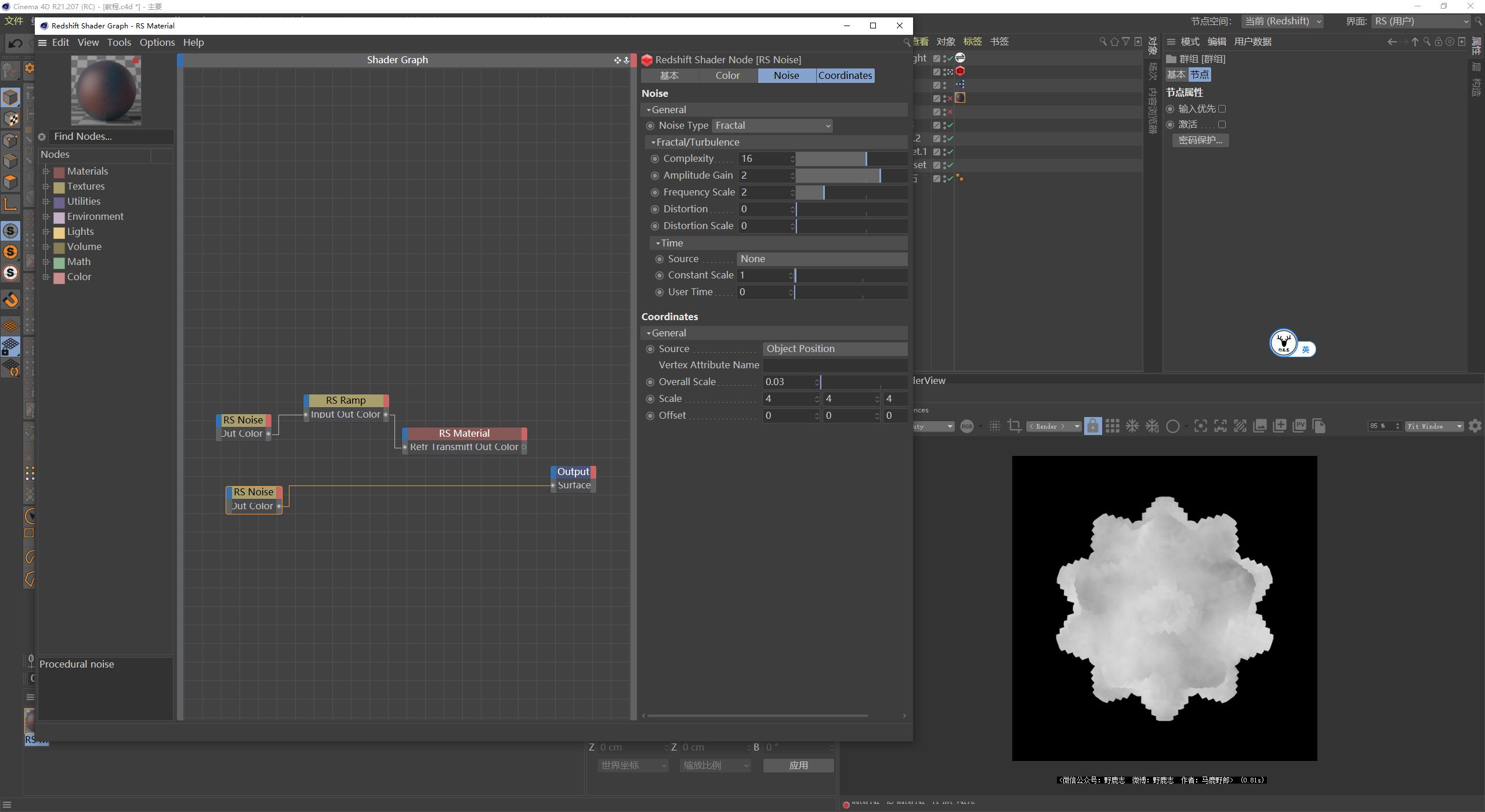Enable the 激活 checkbox
This screenshot has width=1485, height=812.
click(1223, 124)
